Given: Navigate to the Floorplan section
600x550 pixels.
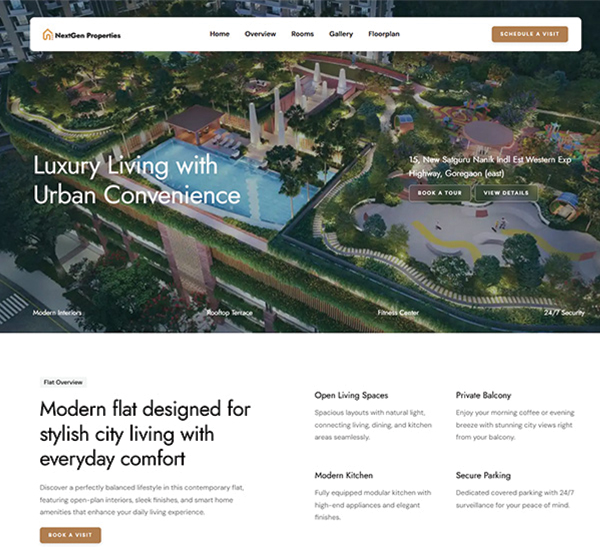Looking at the screenshot, I should pos(384,34).
